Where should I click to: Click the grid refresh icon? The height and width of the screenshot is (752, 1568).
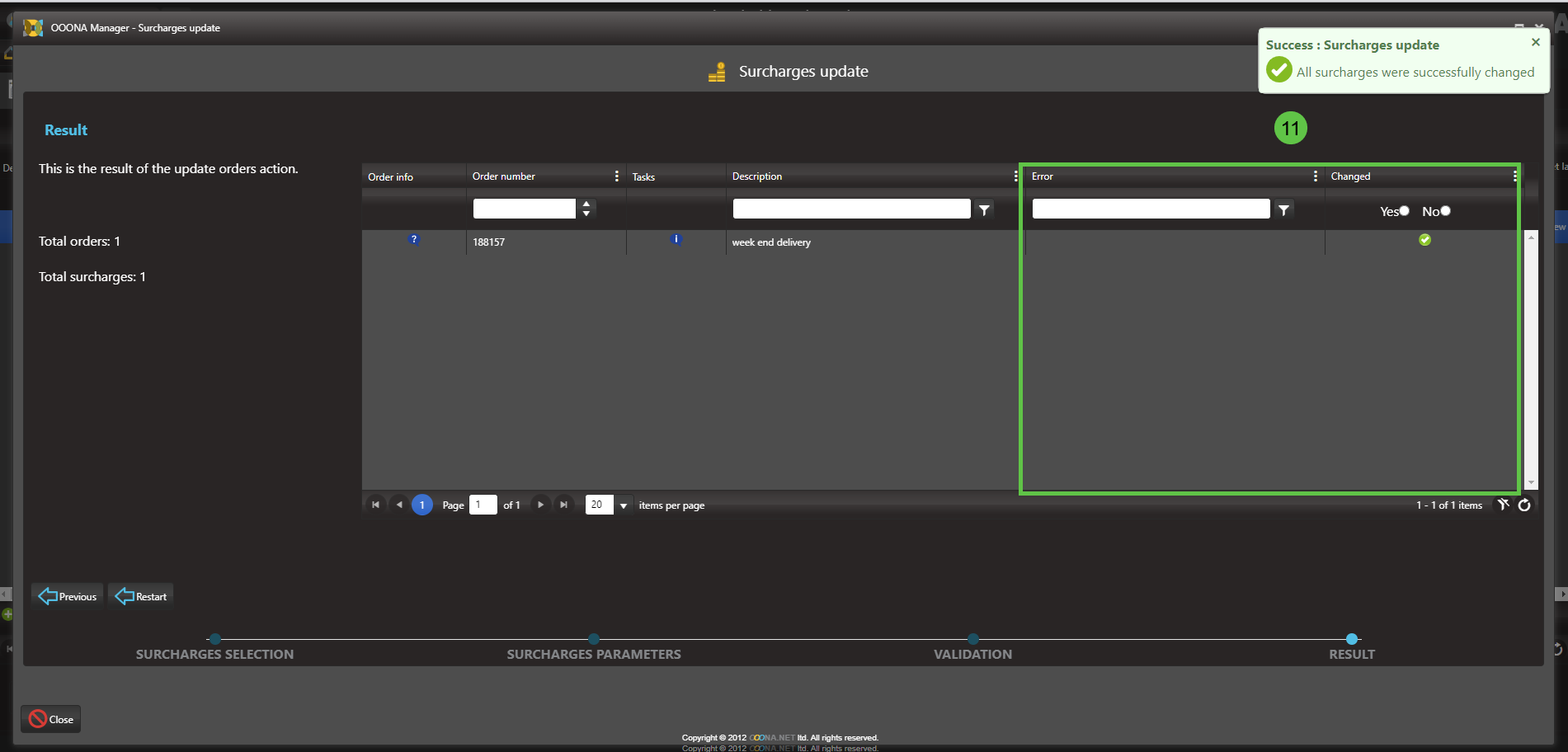1524,505
